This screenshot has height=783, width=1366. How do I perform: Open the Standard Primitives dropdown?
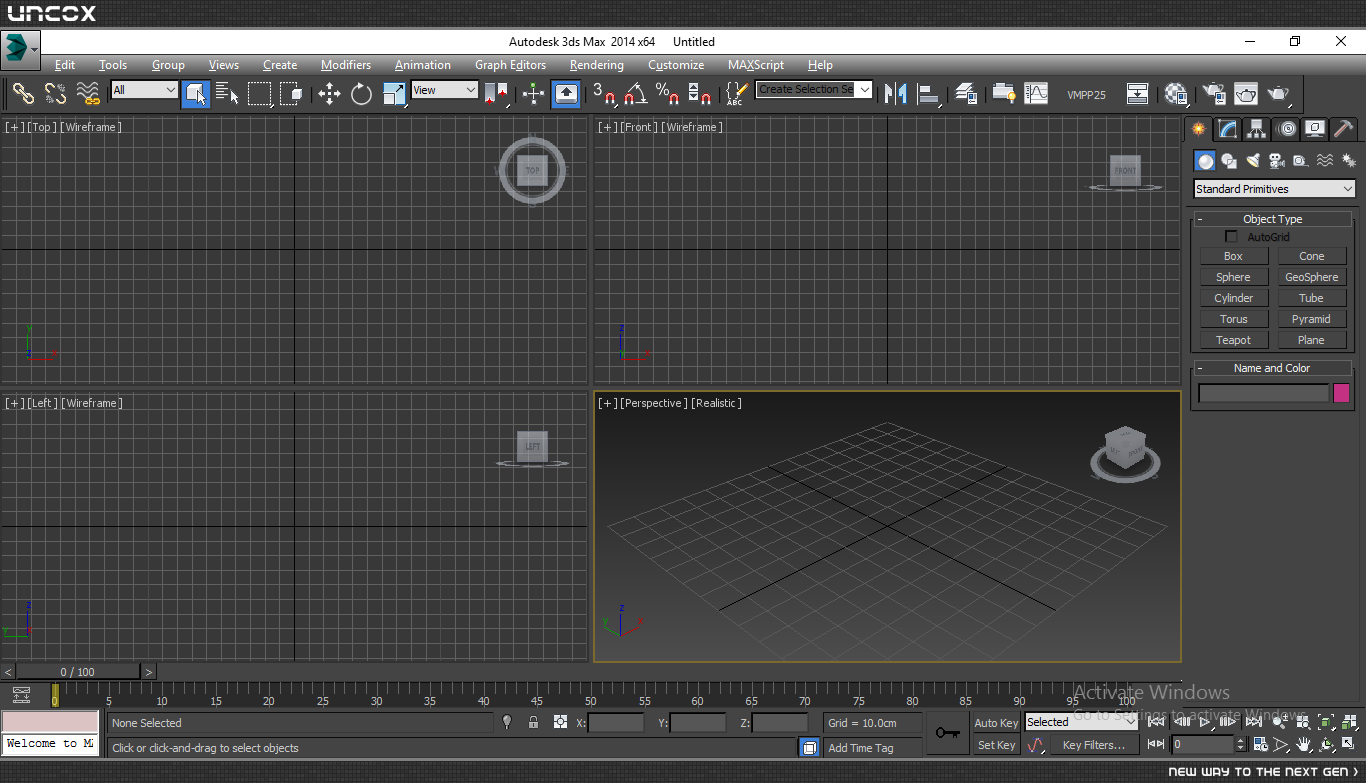pyautogui.click(x=1275, y=189)
